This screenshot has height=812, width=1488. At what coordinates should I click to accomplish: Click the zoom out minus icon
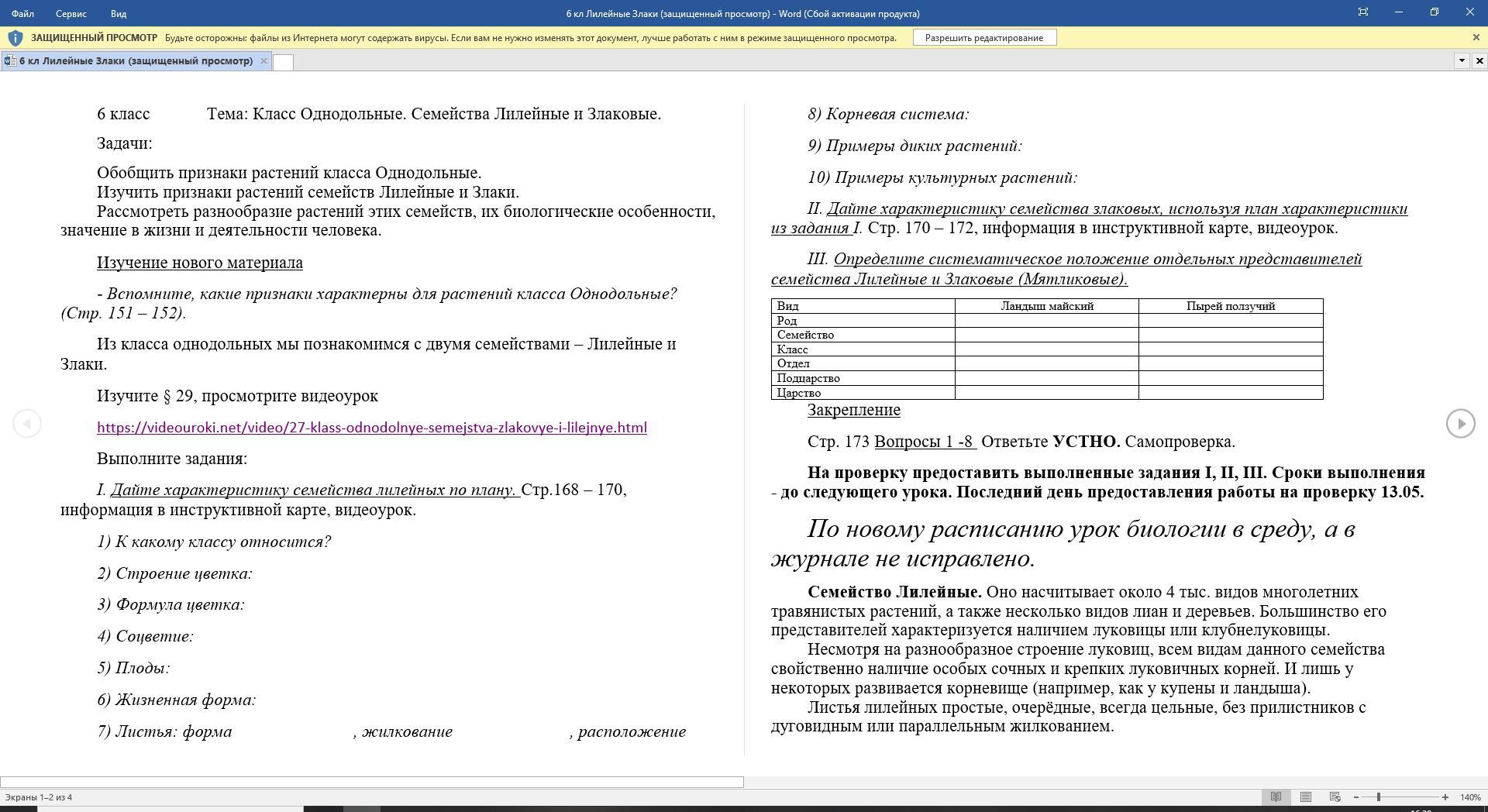tap(1355, 797)
